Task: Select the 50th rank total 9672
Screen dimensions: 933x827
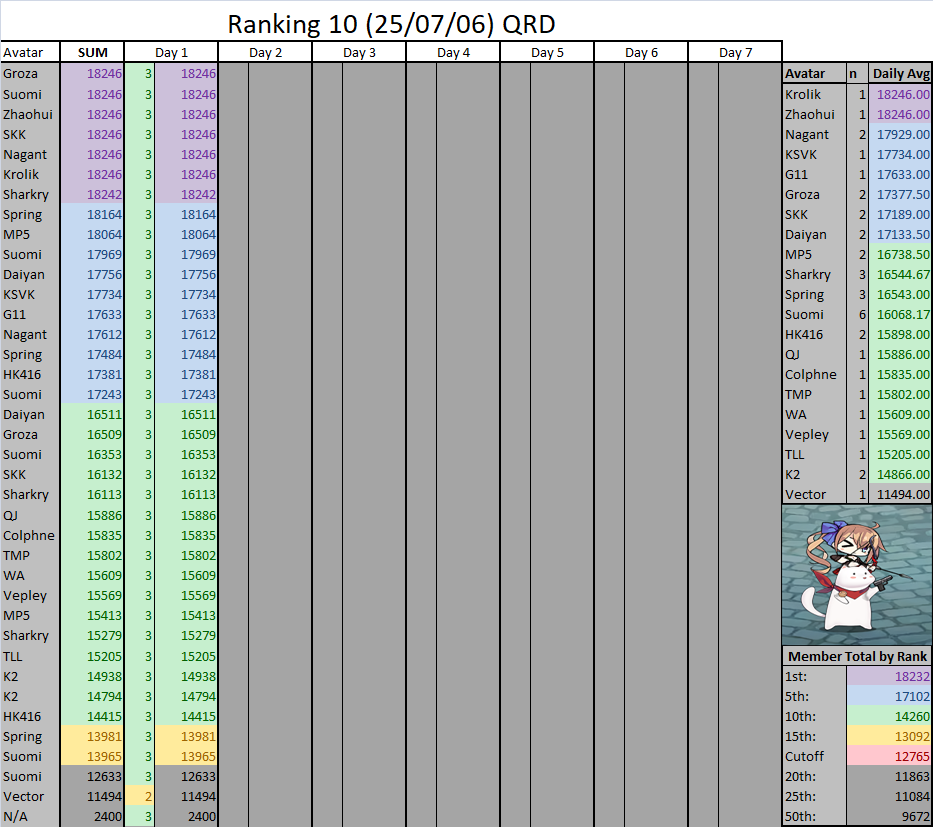Action: click(x=889, y=816)
